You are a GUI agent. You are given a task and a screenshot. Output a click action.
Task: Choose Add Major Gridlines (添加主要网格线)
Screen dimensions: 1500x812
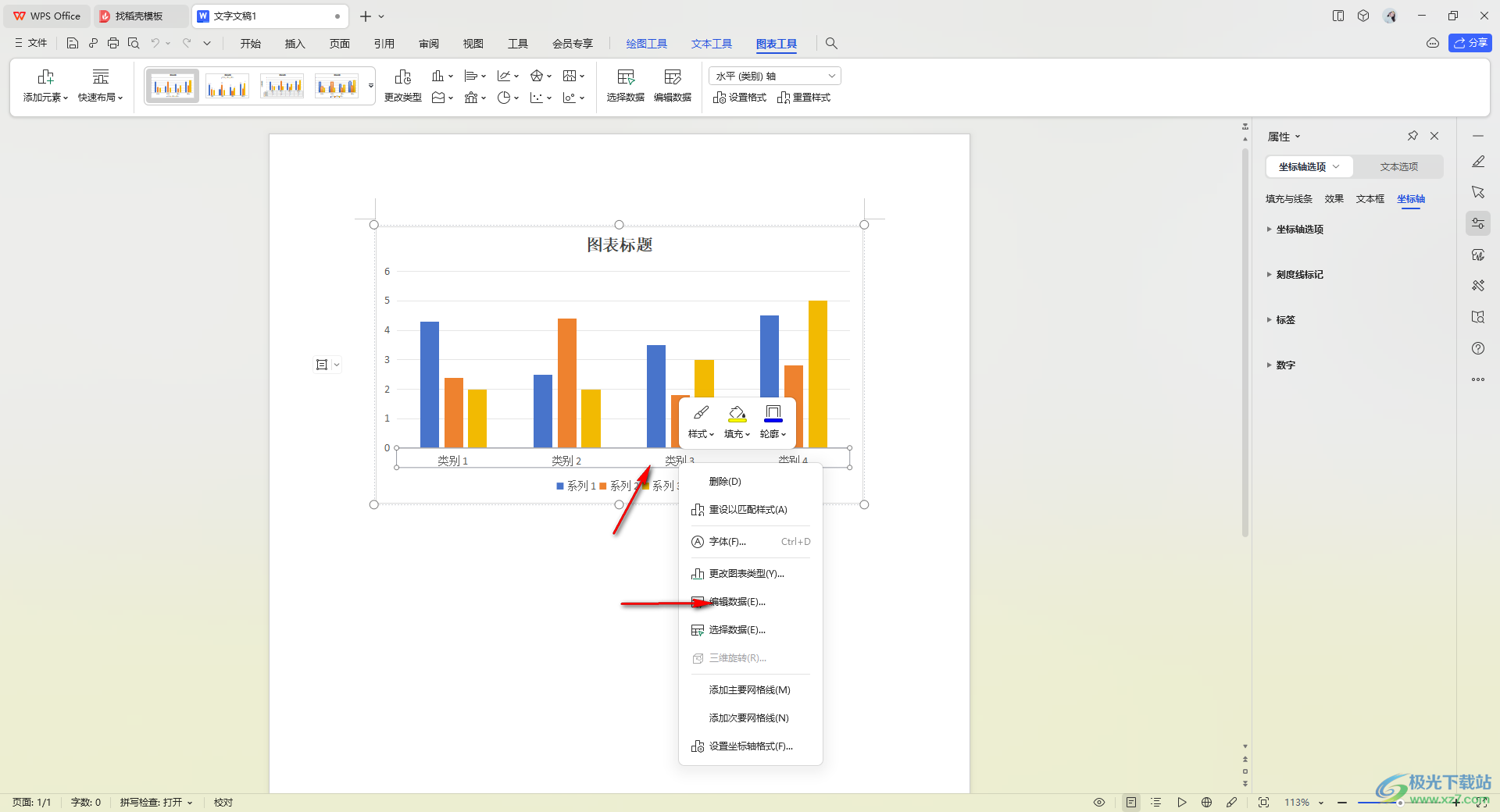pyautogui.click(x=751, y=690)
